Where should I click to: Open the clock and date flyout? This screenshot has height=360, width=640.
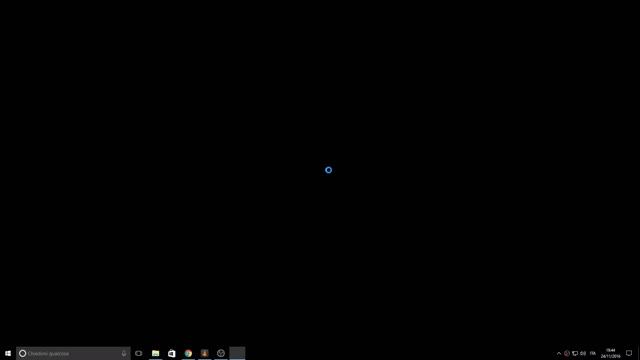611,353
